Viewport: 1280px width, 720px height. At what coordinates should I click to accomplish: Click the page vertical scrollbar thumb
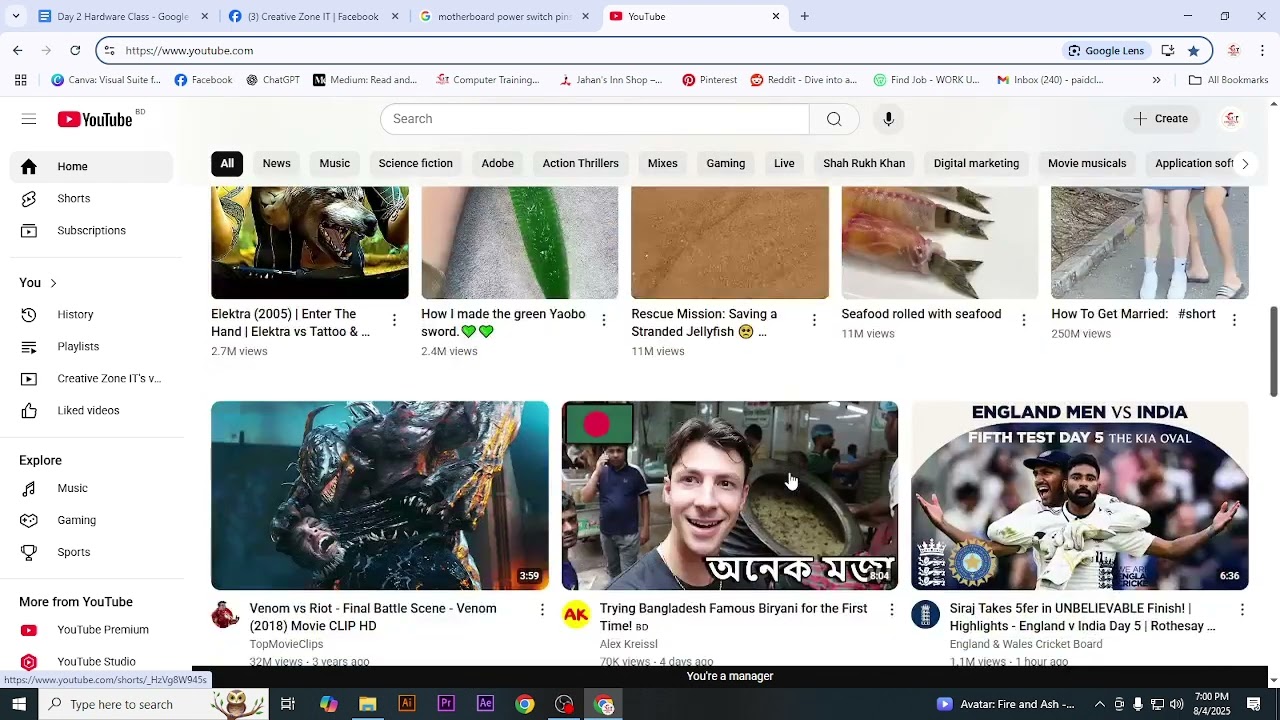click(1273, 352)
